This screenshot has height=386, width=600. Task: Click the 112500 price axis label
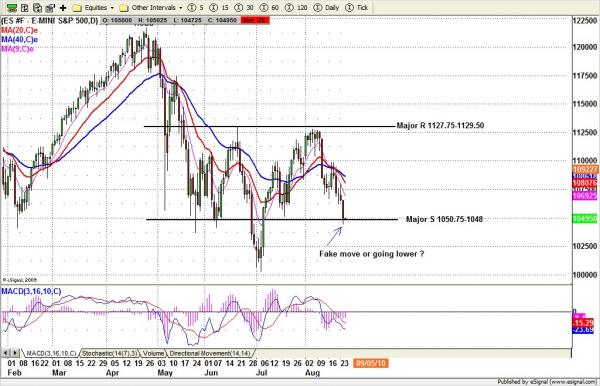(585, 132)
